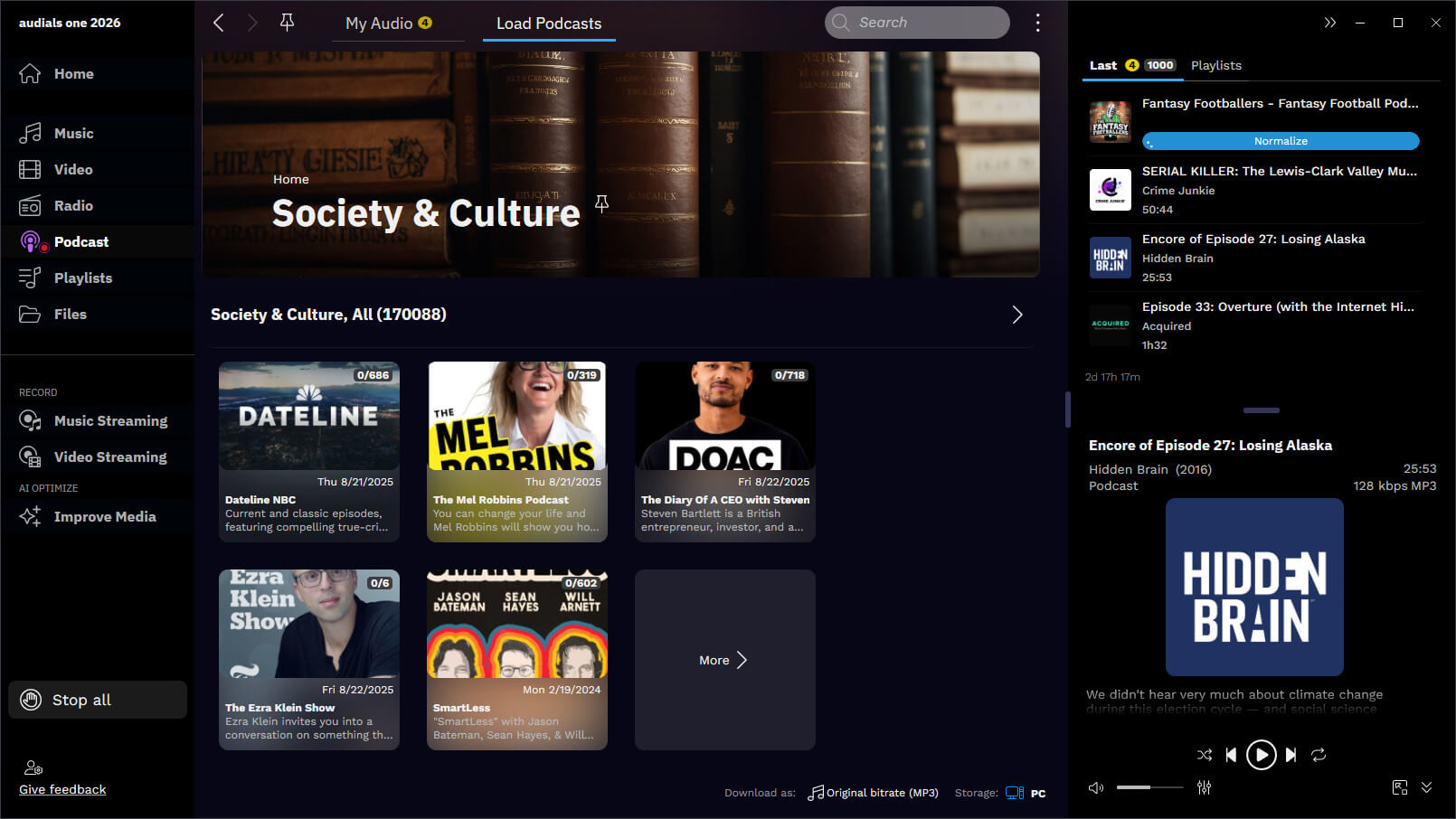1456x819 pixels.
Task: Open Improve Media under AI Optimize
Action: coord(105,516)
